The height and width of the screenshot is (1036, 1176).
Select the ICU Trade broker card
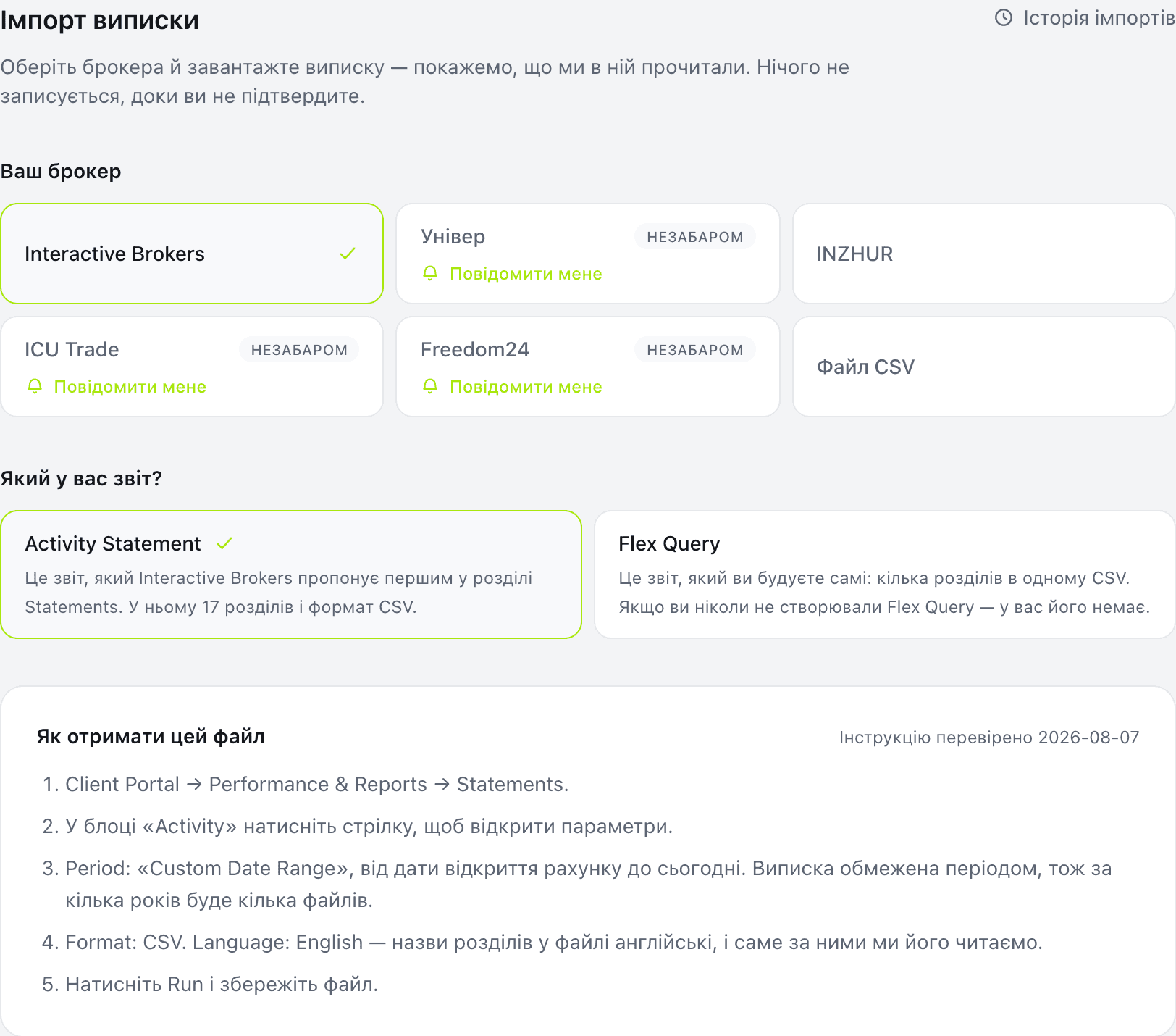pos(192,367)
